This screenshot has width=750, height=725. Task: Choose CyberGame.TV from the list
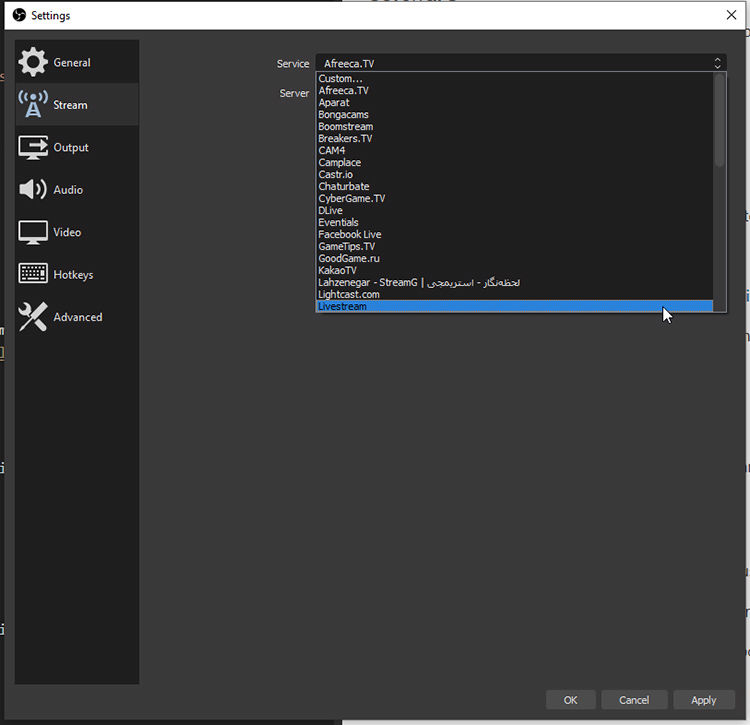(515, 198)
